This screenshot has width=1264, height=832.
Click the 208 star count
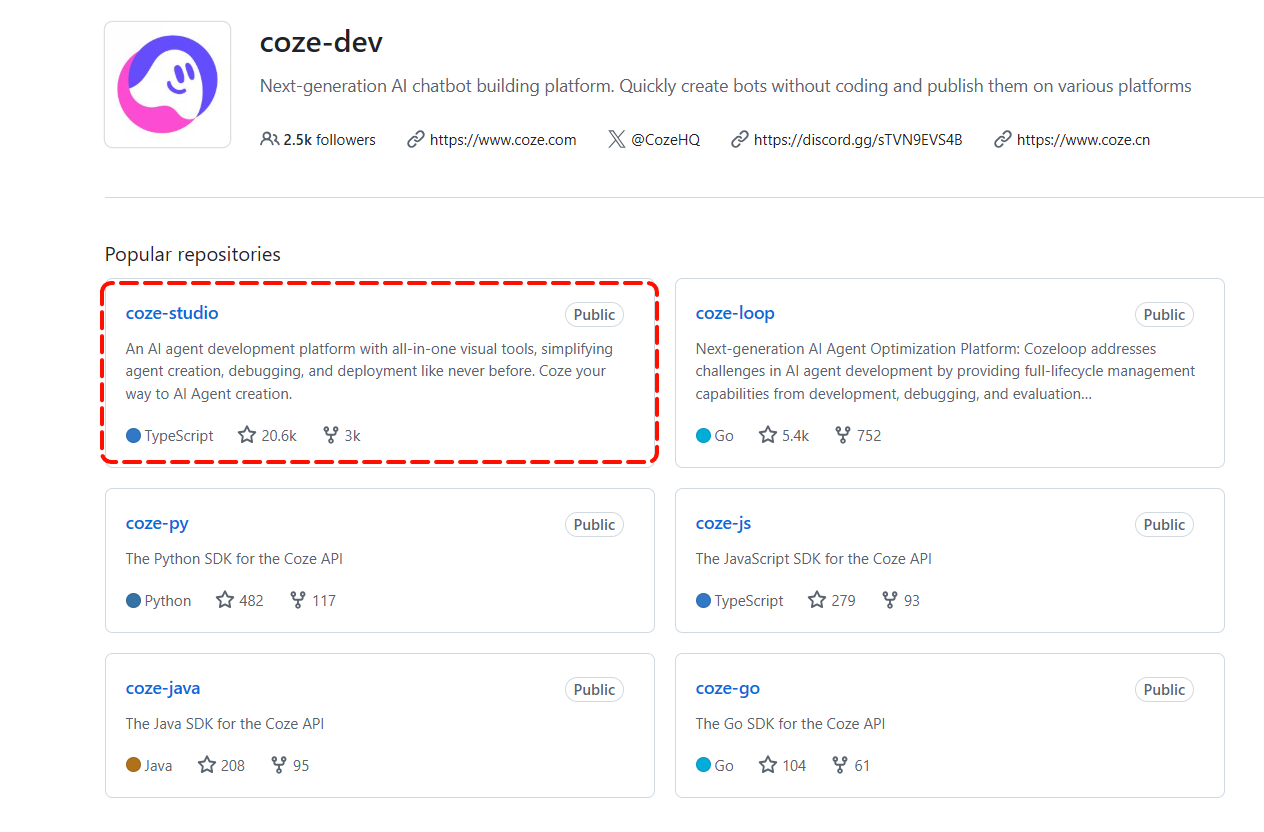[x=233, y=766]
